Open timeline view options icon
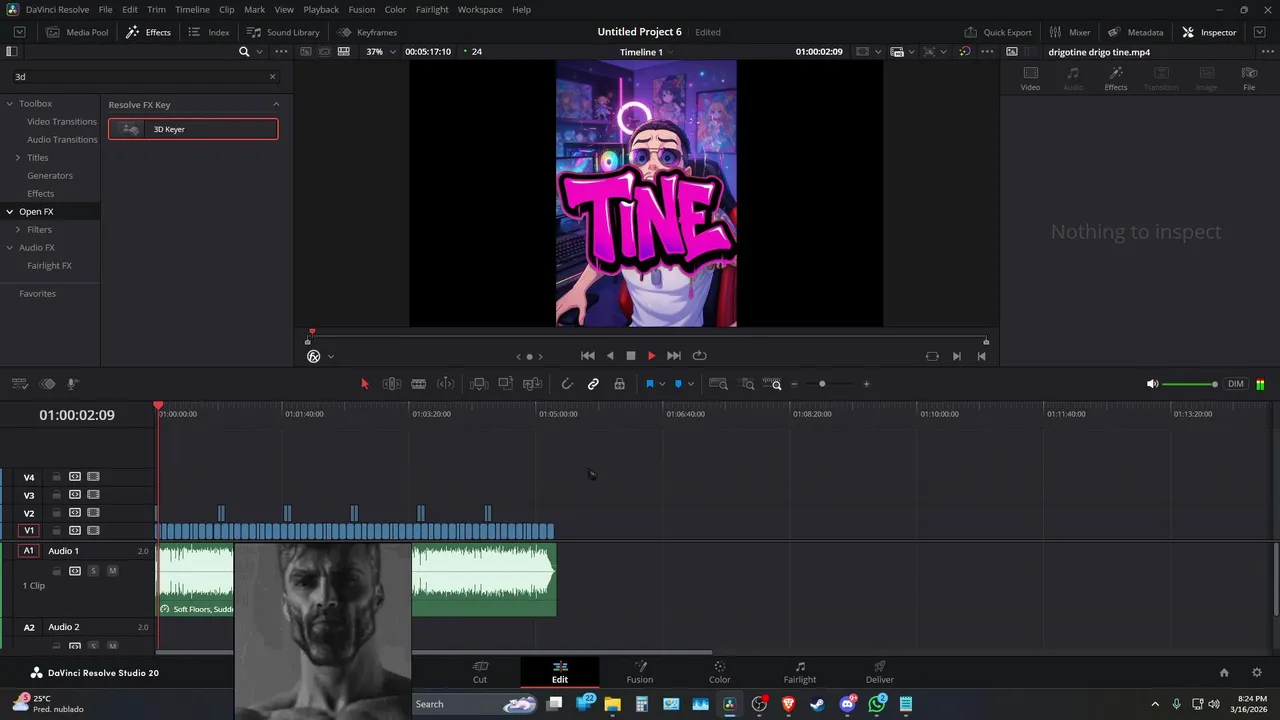This screenshot has width=1280, height=720. [19, 384]
